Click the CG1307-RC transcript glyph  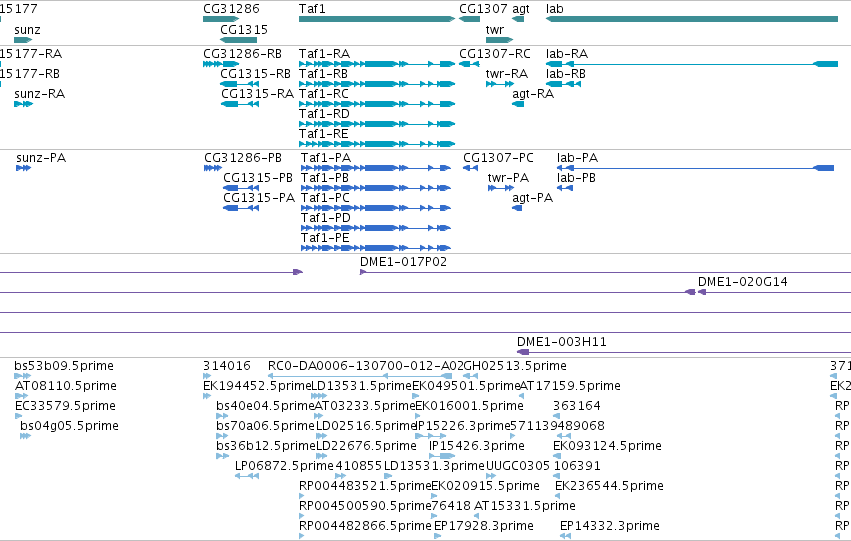tap(469, 64)
